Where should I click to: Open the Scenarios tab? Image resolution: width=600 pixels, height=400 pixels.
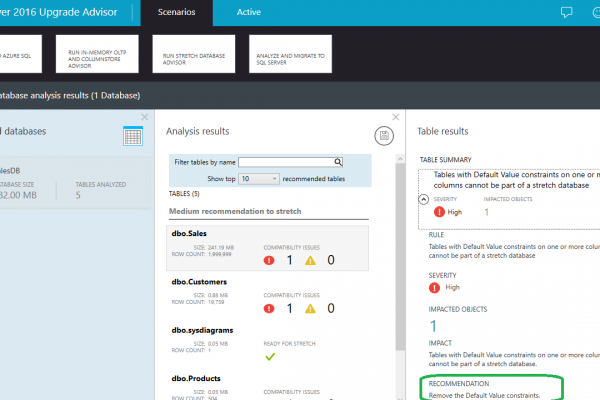176,12
